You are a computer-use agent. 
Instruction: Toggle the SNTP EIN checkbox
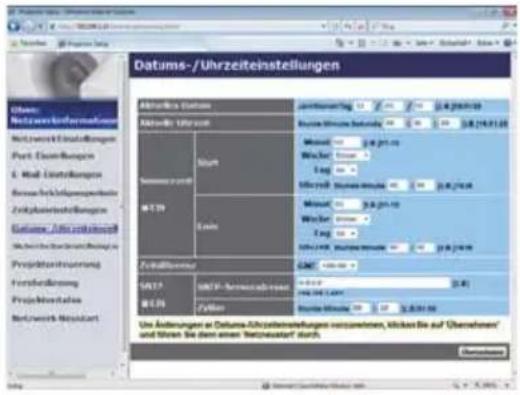coord(144,303)
